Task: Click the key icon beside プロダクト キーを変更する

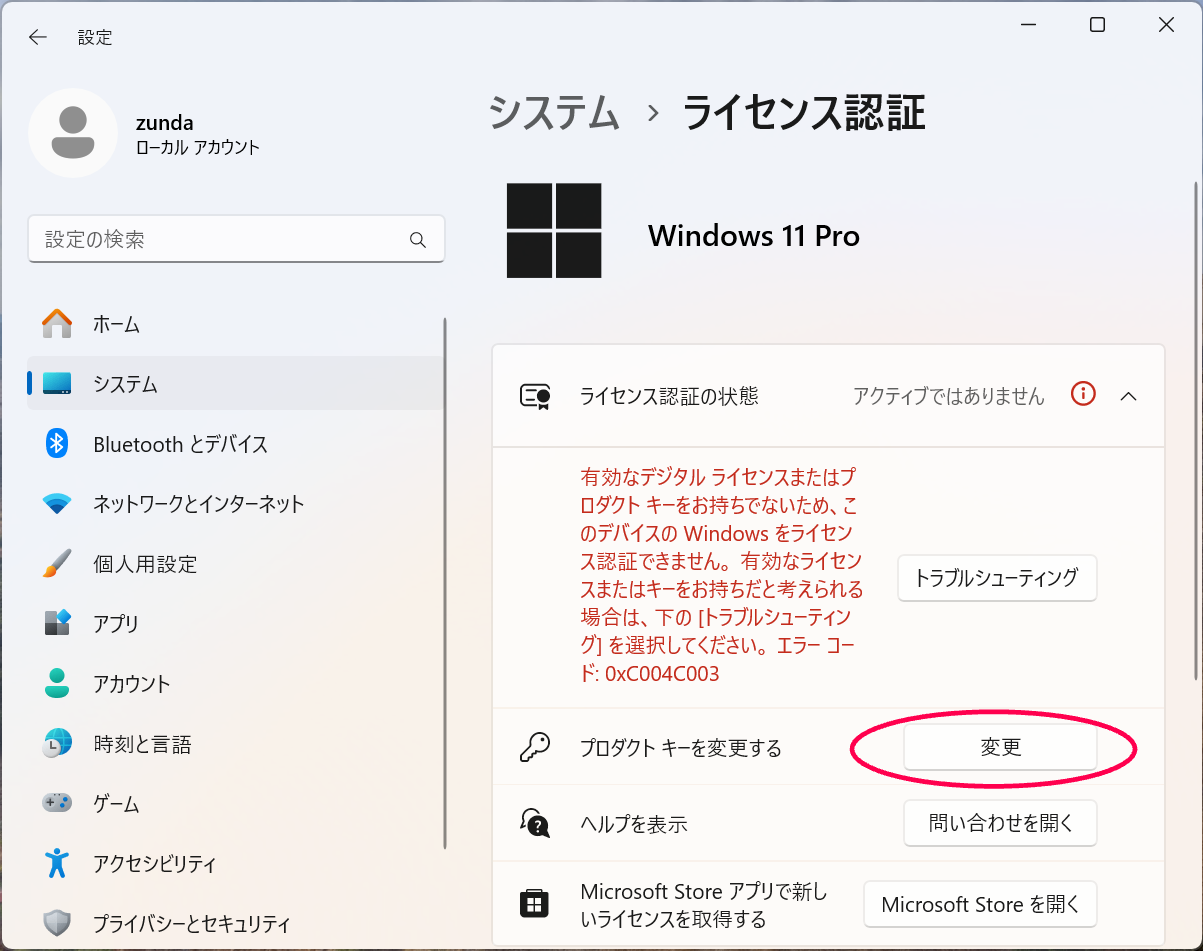Action: click(537, 747)
